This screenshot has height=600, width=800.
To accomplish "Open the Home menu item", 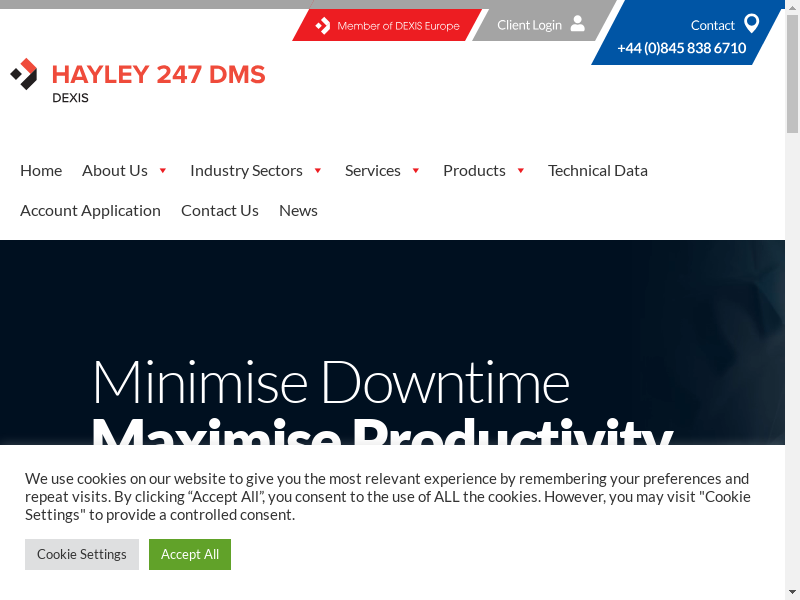I will coord(41,170).
